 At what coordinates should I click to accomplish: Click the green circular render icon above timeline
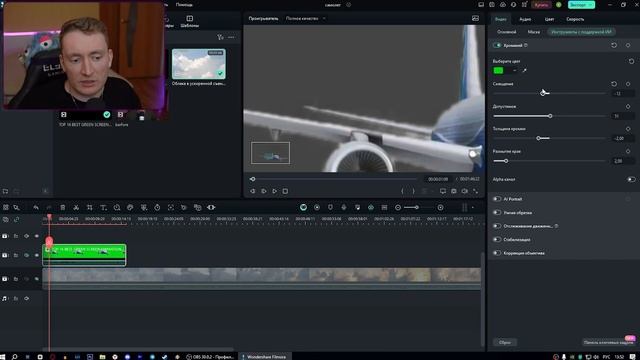pos(303,207)
